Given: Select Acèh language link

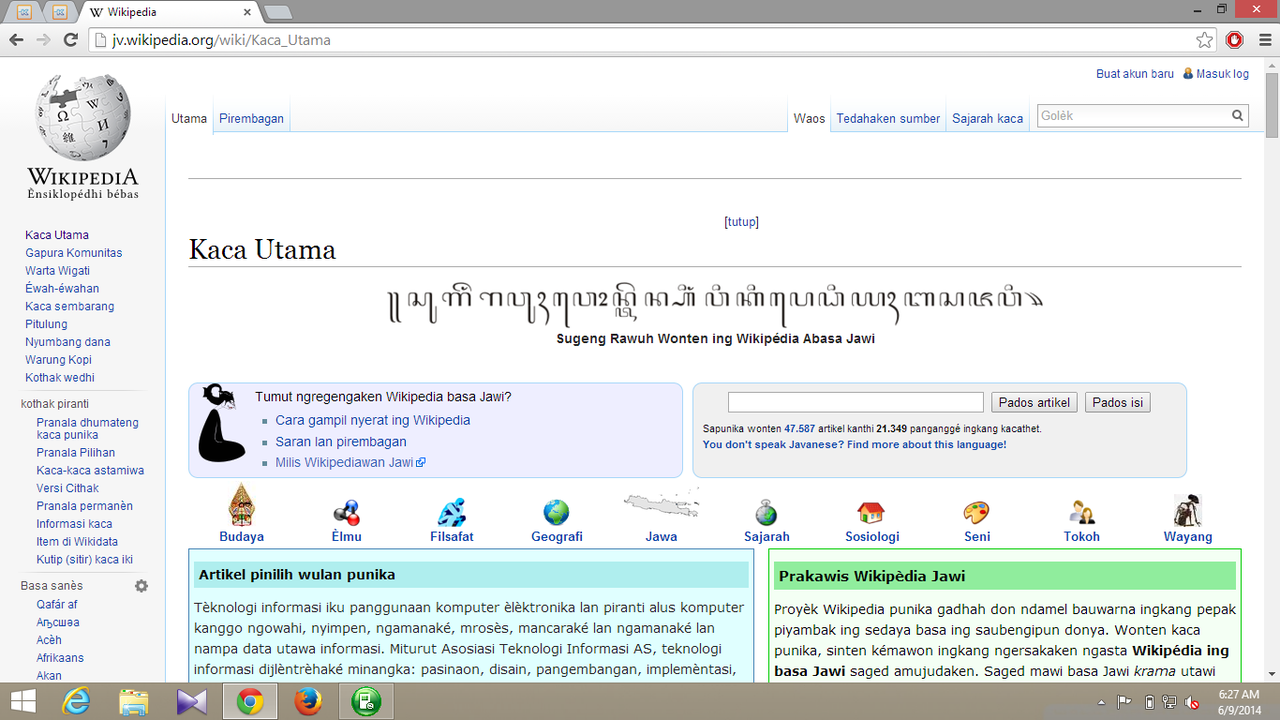Looking at the screenshot, I should tap(49, 640).
